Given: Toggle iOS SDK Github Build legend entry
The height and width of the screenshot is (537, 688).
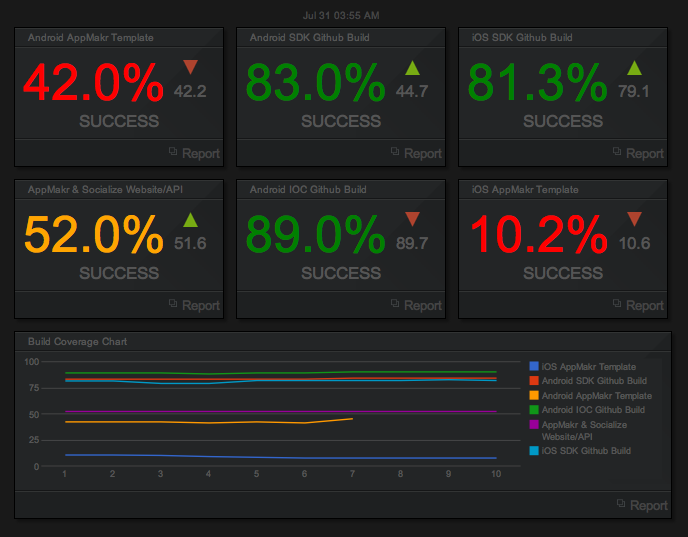Looking at the screenshot, I should (x=587, y=451).
